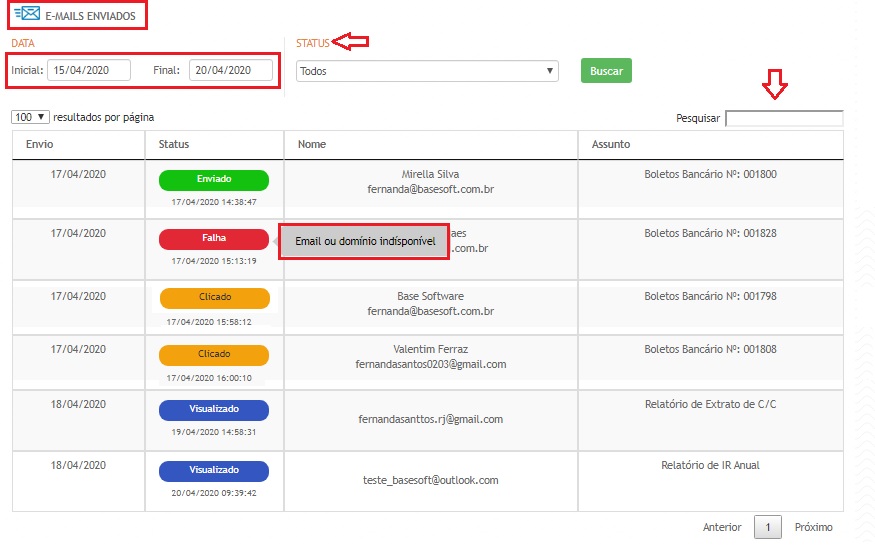Click the Clicado badge for Valentim Ferraz
The width and height of the screenshot is (875, 545).
coord(214,355)
